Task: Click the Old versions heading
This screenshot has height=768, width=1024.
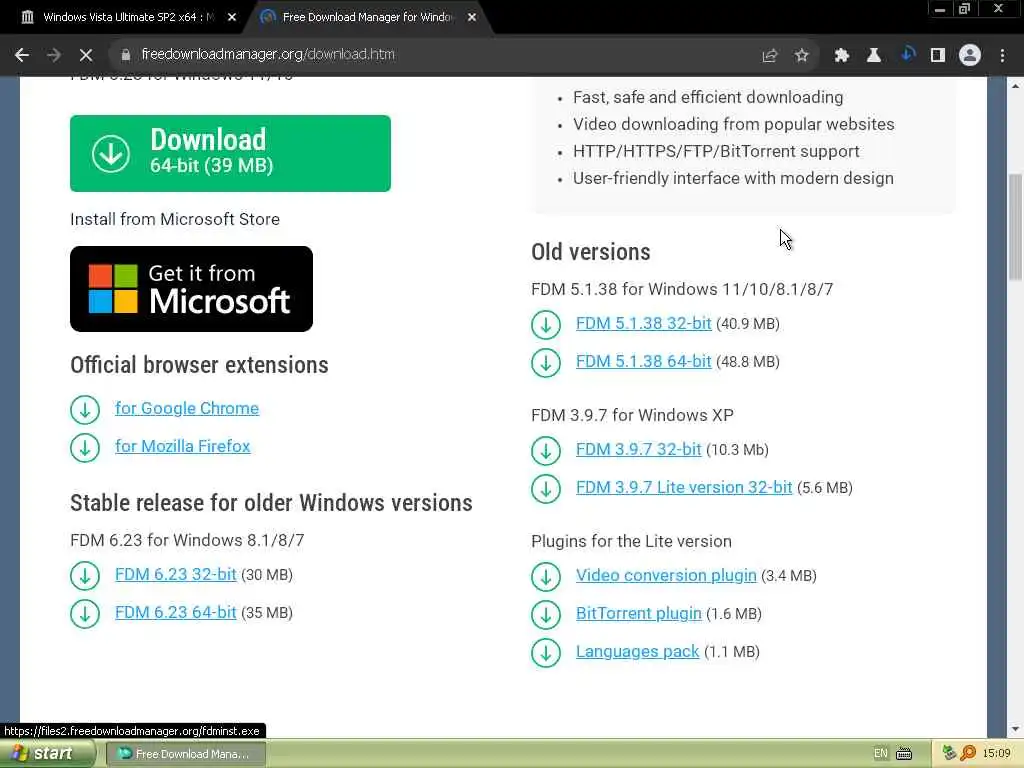Action: pos(591,252)
